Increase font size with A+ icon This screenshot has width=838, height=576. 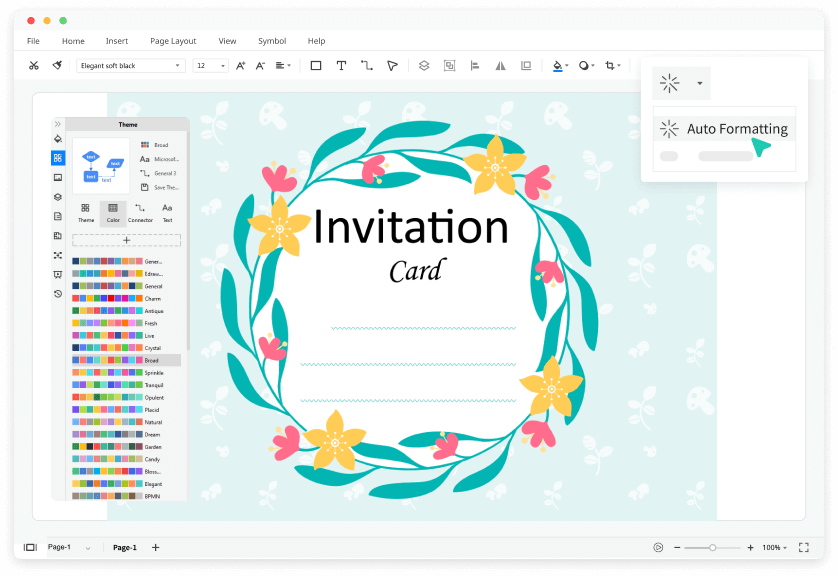[x=240, y=65]
